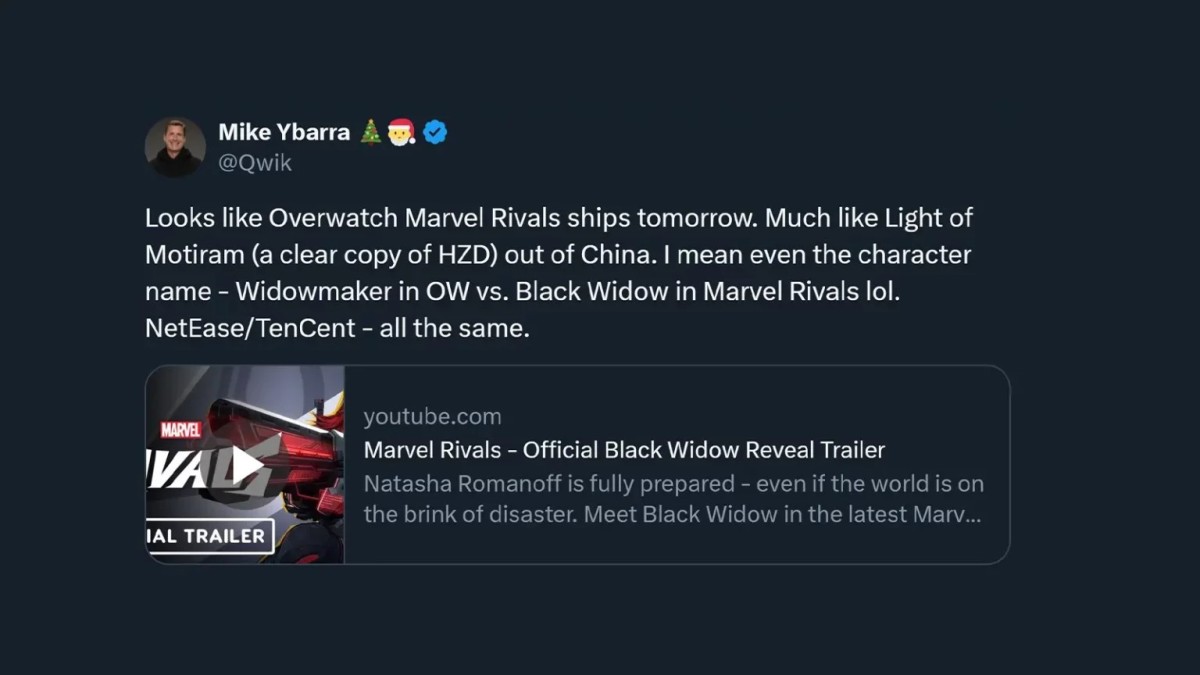Click the TRAILER label on the thumbnail
The image size is (1200, 675).
[224, 535]
